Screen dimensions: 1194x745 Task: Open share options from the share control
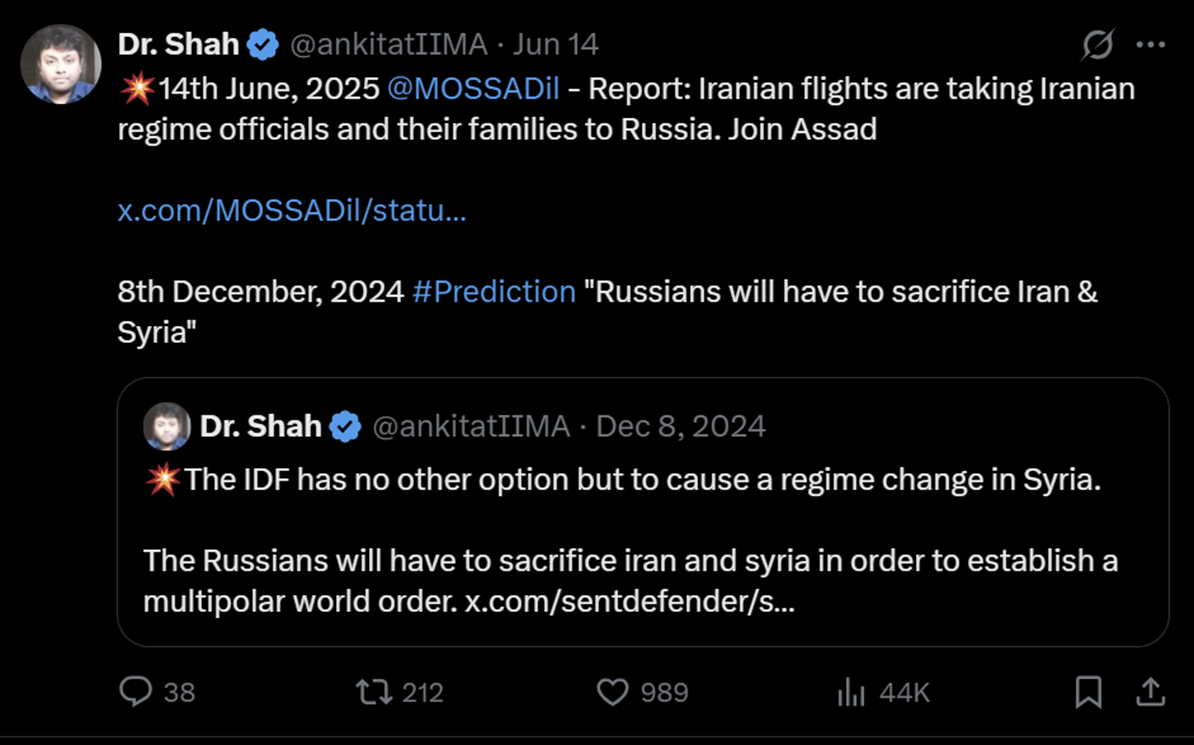click(1149, 691)
